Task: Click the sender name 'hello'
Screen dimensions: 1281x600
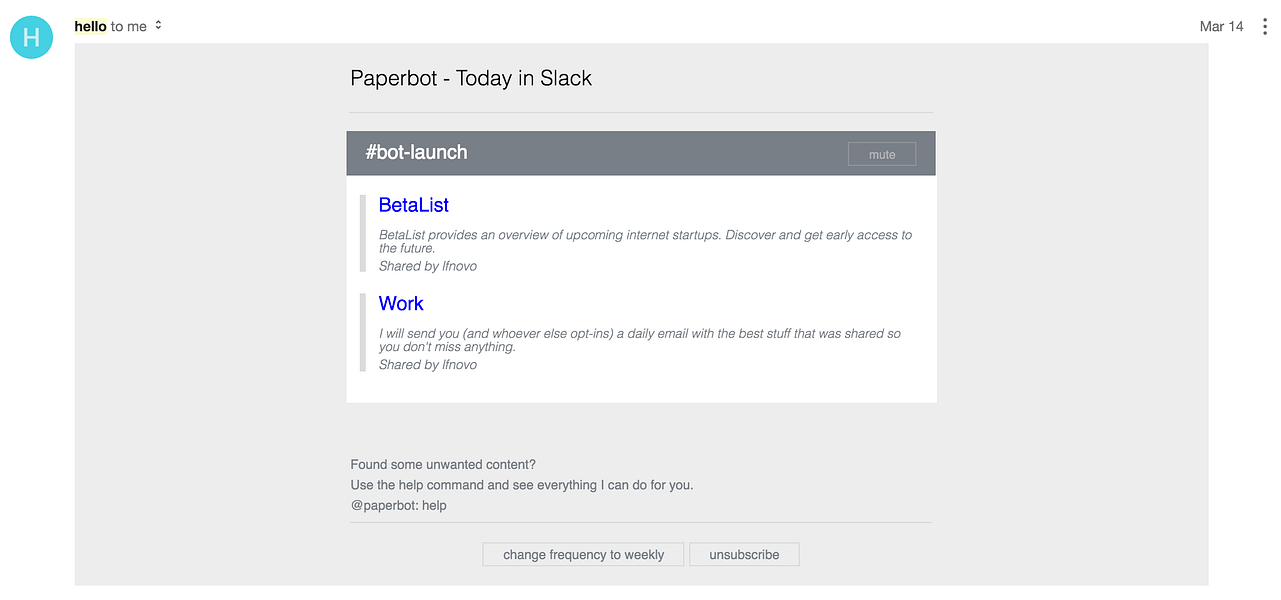Action: tap(90, 26)
